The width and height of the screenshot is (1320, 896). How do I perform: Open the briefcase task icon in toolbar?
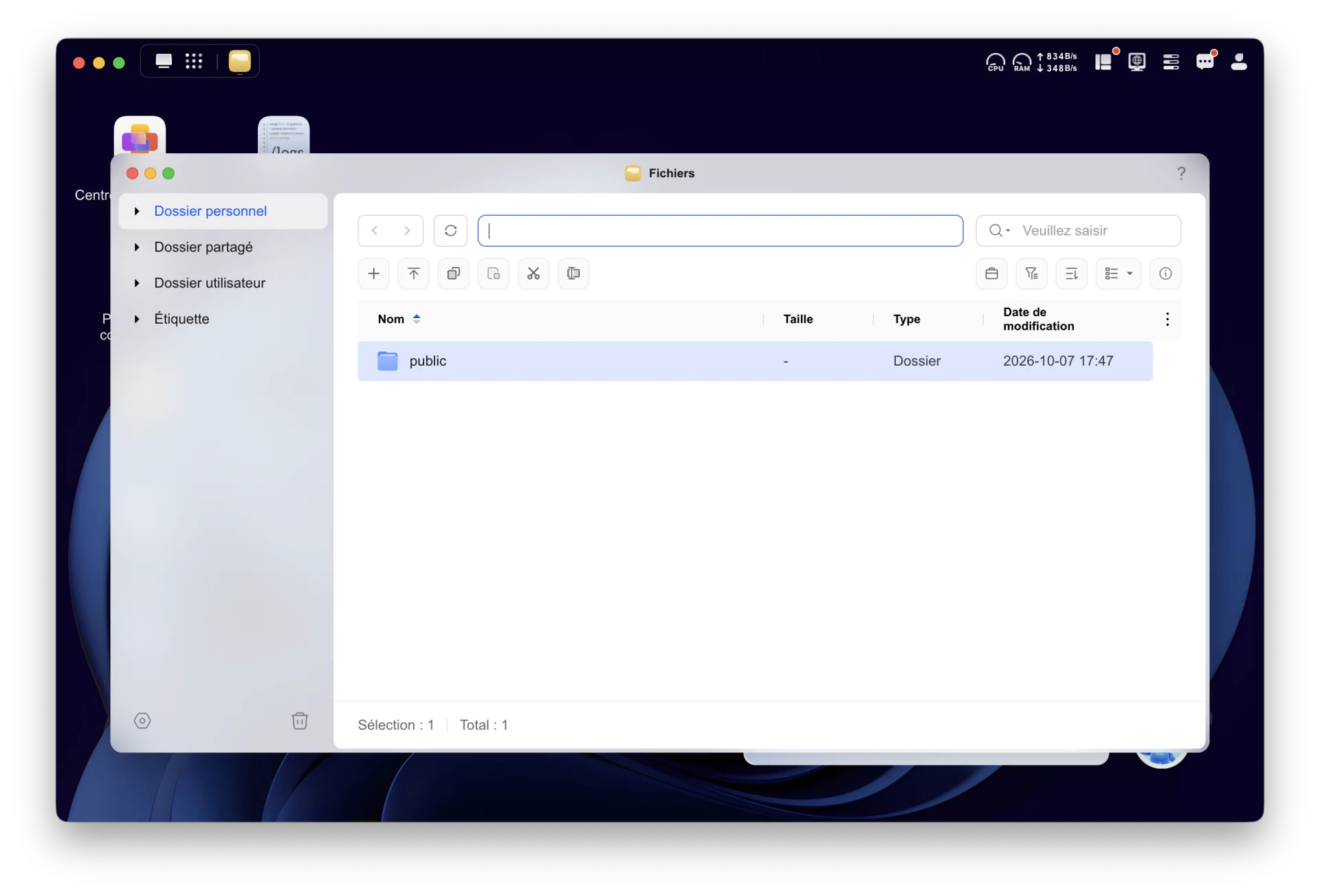click(x=991, y=273)
